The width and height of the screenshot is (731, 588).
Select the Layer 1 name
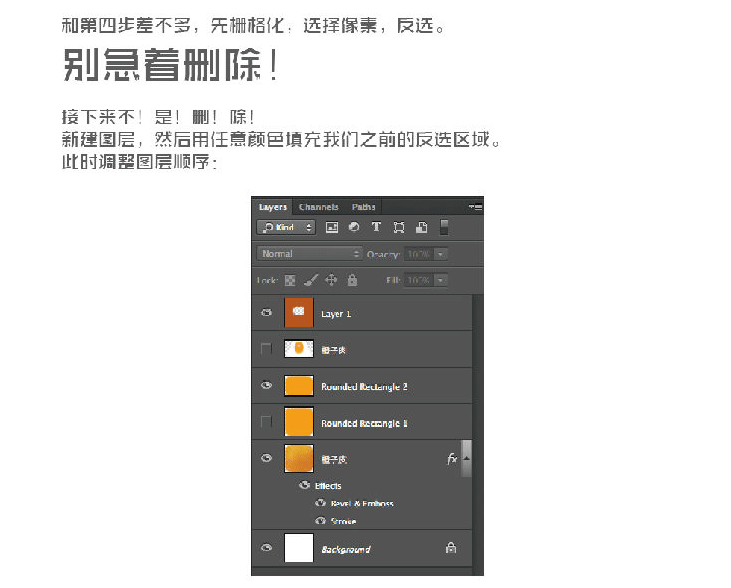click(x=336, y=314)
